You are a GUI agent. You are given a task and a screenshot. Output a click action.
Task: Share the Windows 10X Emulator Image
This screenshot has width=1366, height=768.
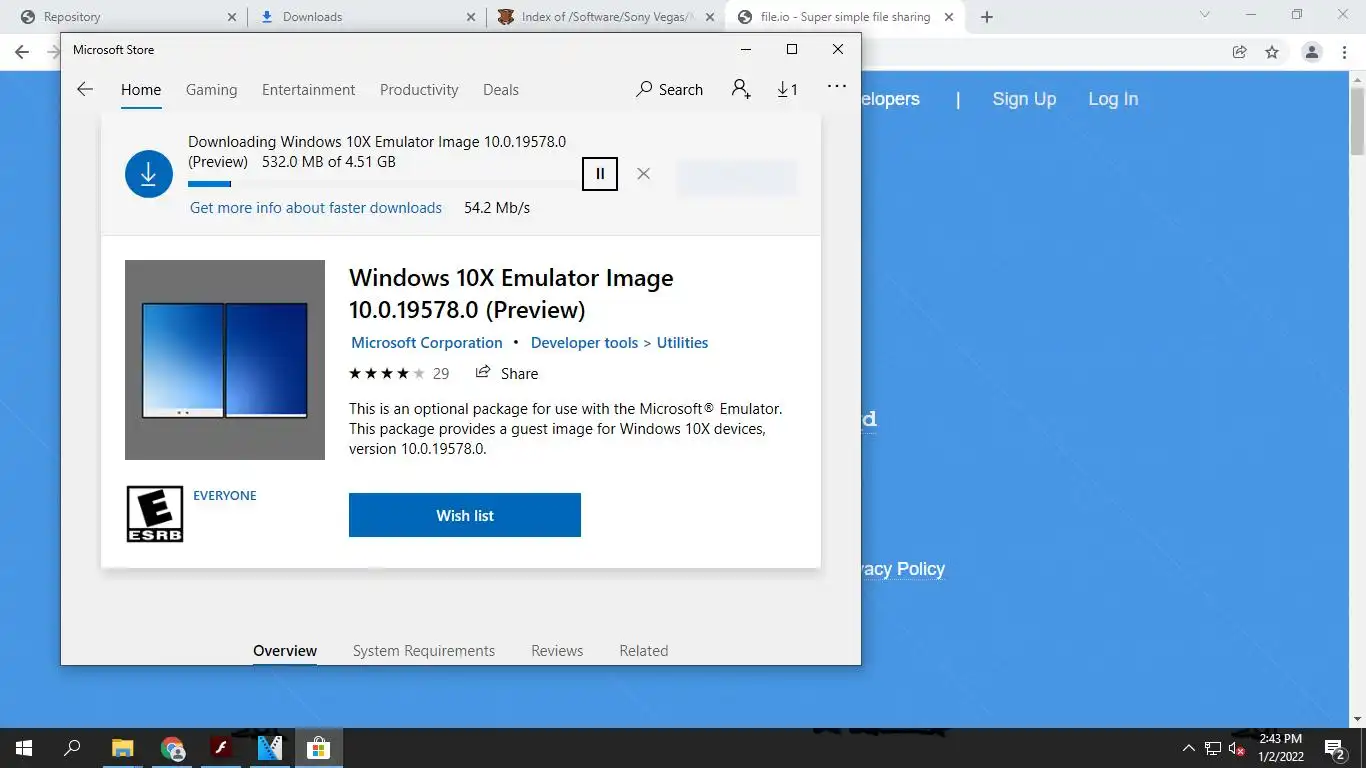[507, 373]
